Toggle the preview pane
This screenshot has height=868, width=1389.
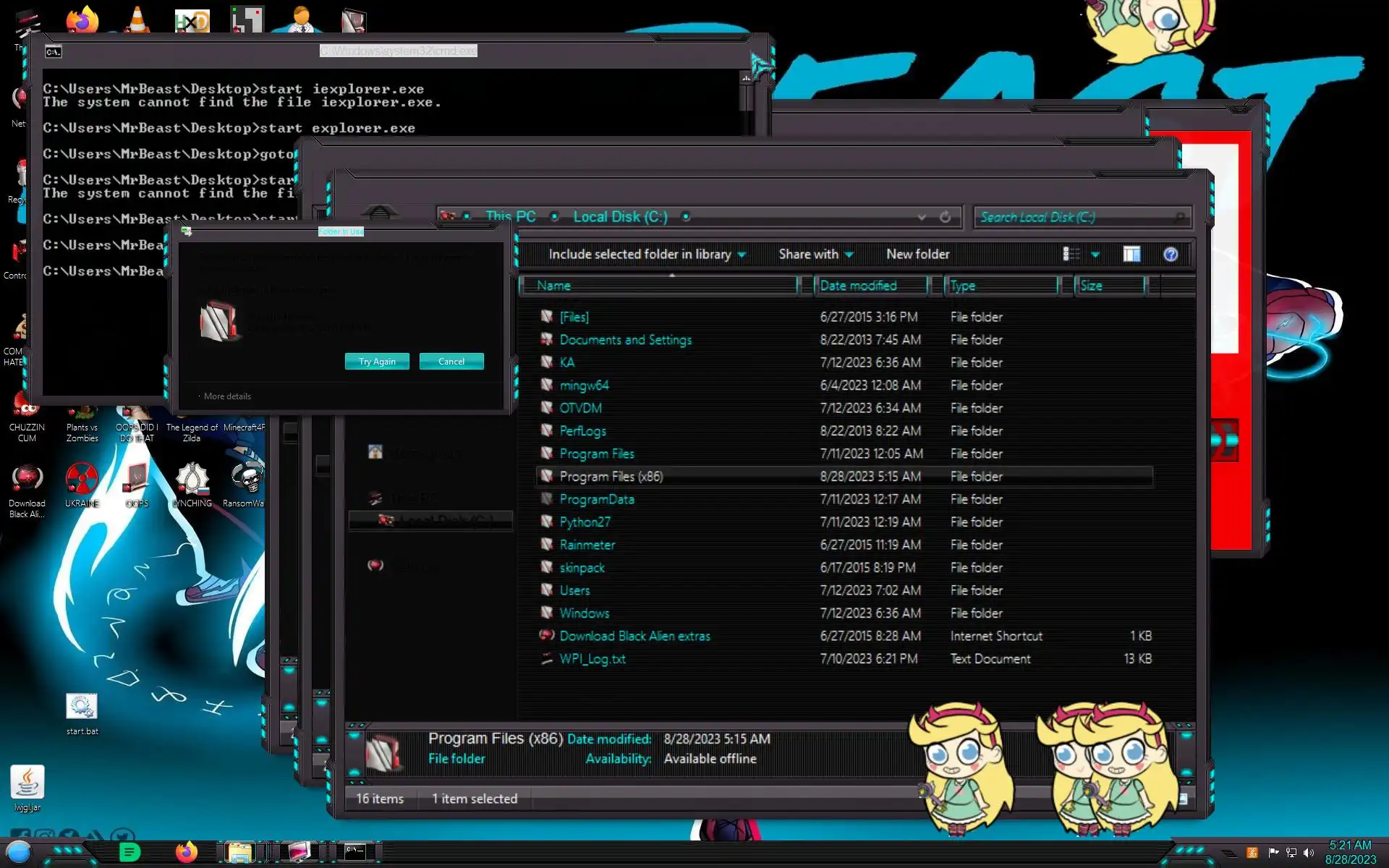1131,254
